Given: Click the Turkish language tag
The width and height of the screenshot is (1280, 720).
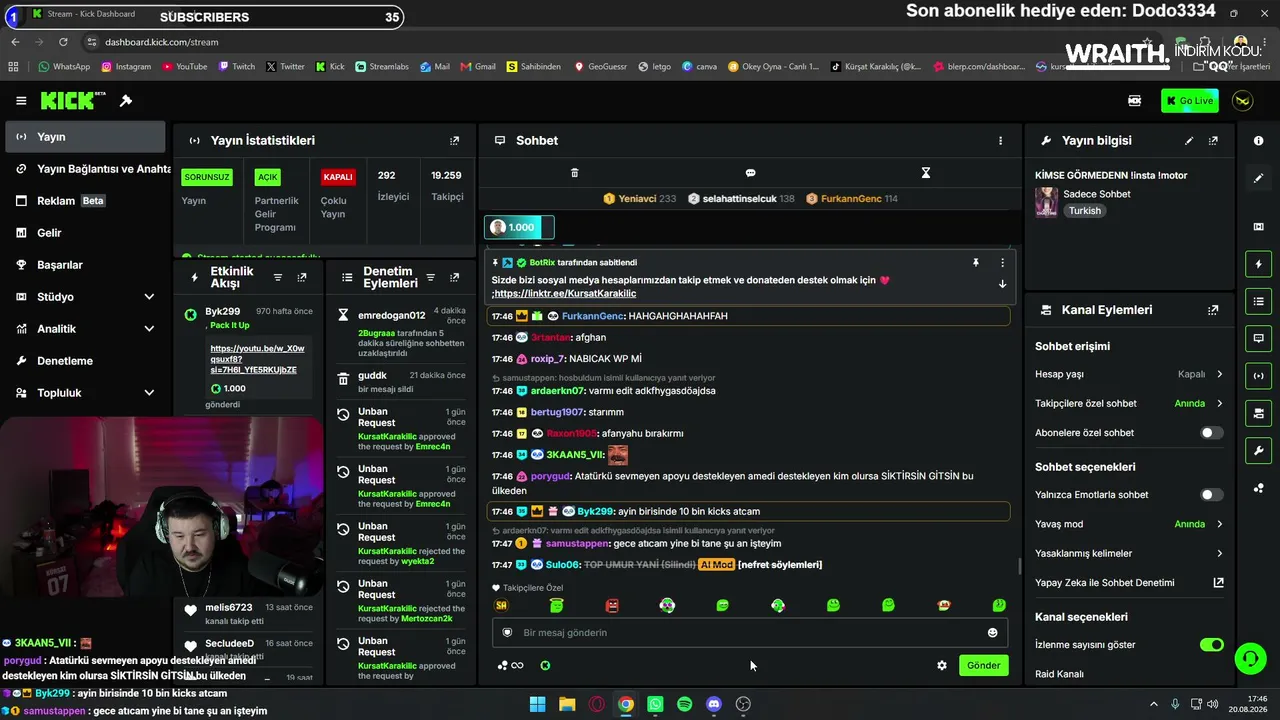Looking at the screenshot, I should [1084, 211].
